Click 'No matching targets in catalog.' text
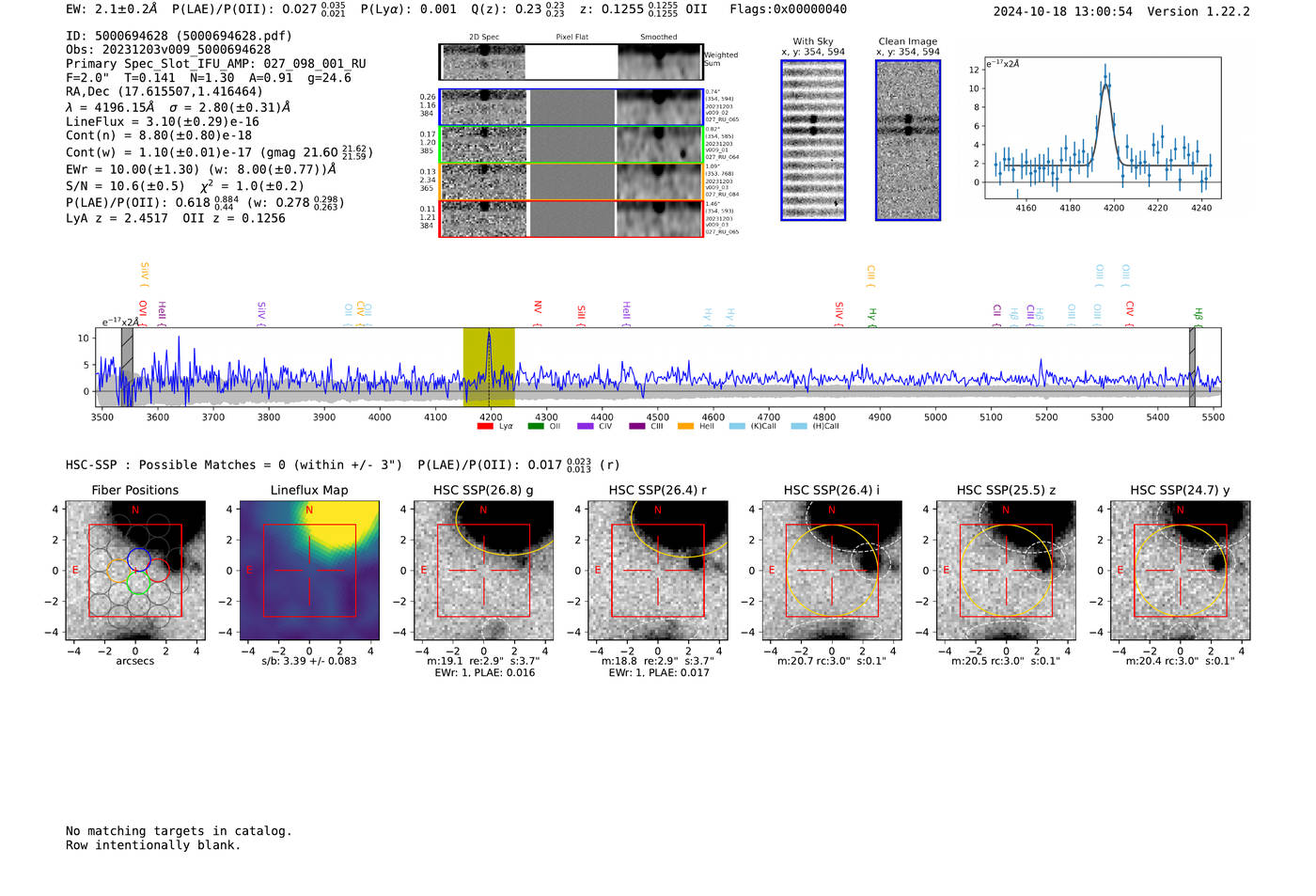The image size is (1316, 896). click(x=179, y=831)
